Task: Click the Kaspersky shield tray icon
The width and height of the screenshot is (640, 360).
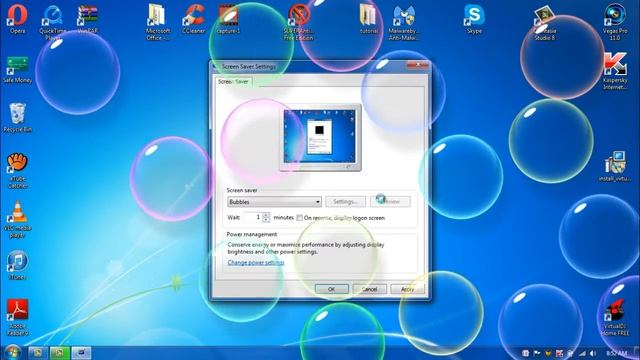Action: point(560,353)
